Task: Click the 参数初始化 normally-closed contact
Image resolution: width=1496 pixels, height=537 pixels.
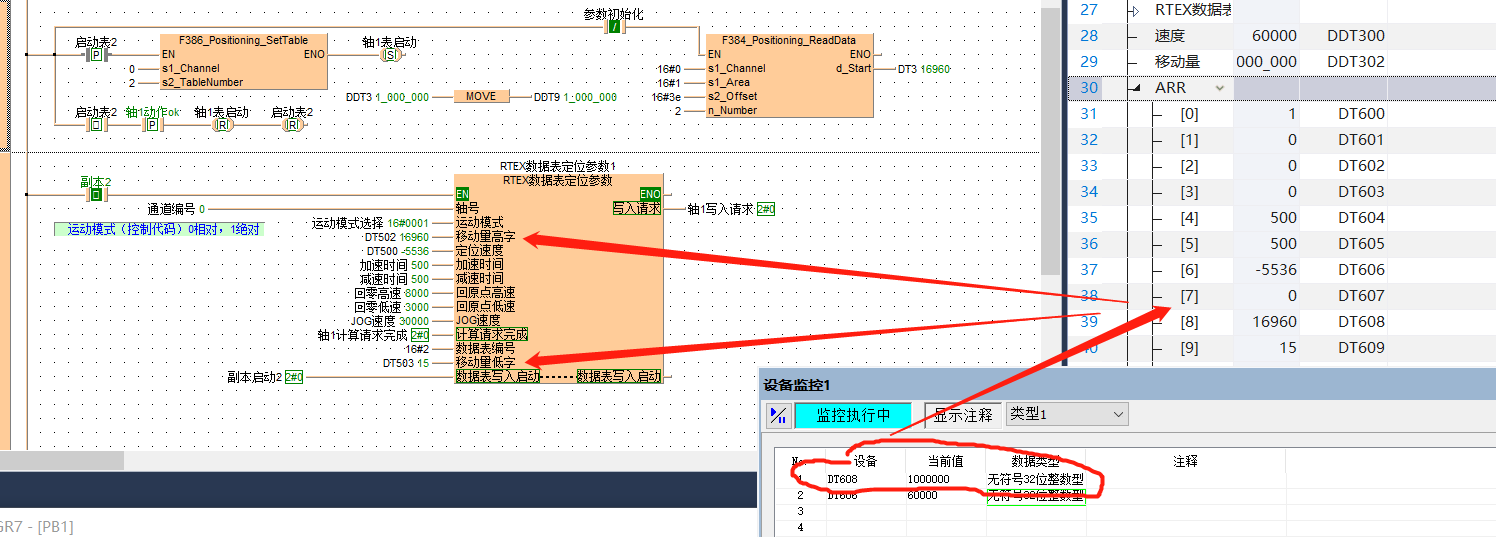Action: tap(615, 27)
